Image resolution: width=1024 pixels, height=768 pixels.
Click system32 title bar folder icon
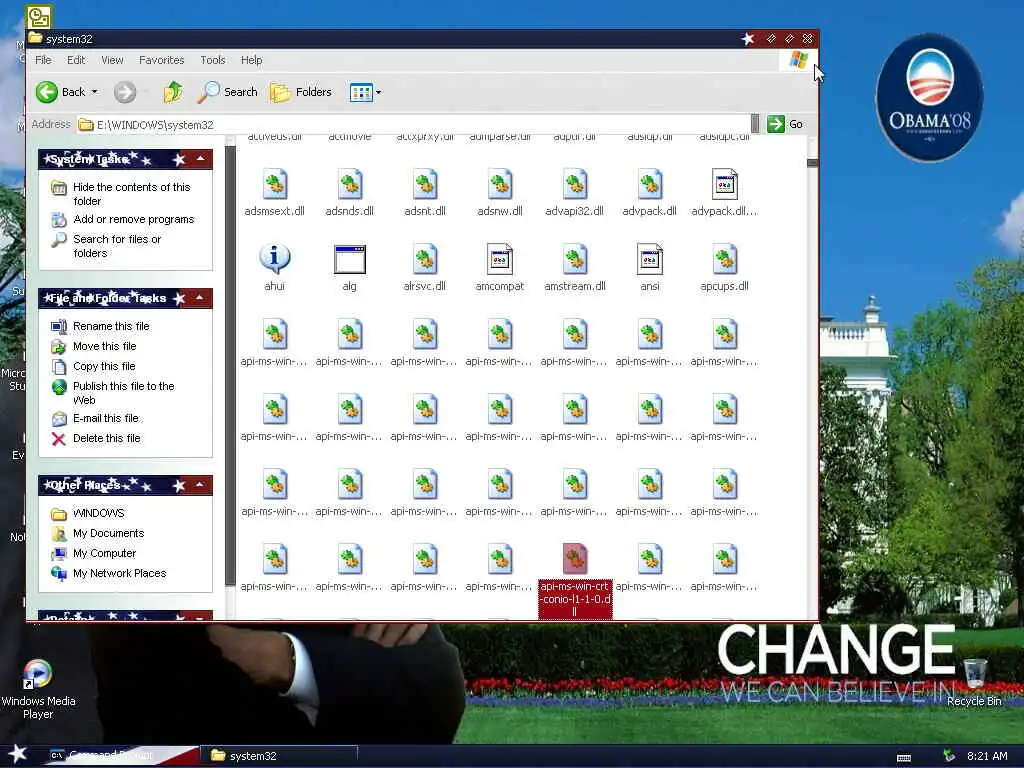36,39
